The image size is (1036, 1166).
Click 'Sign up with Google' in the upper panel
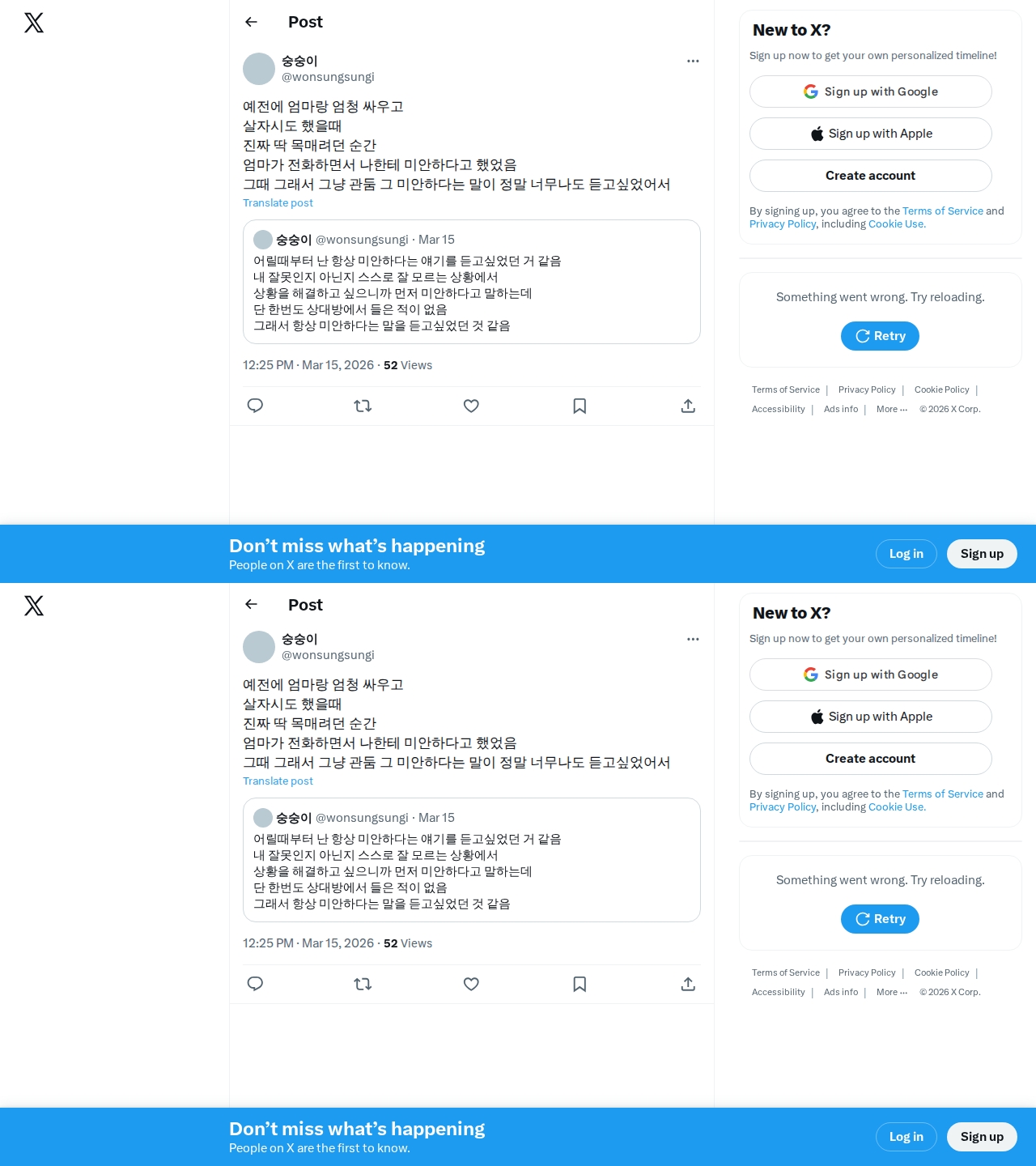(x=871, y=91)
